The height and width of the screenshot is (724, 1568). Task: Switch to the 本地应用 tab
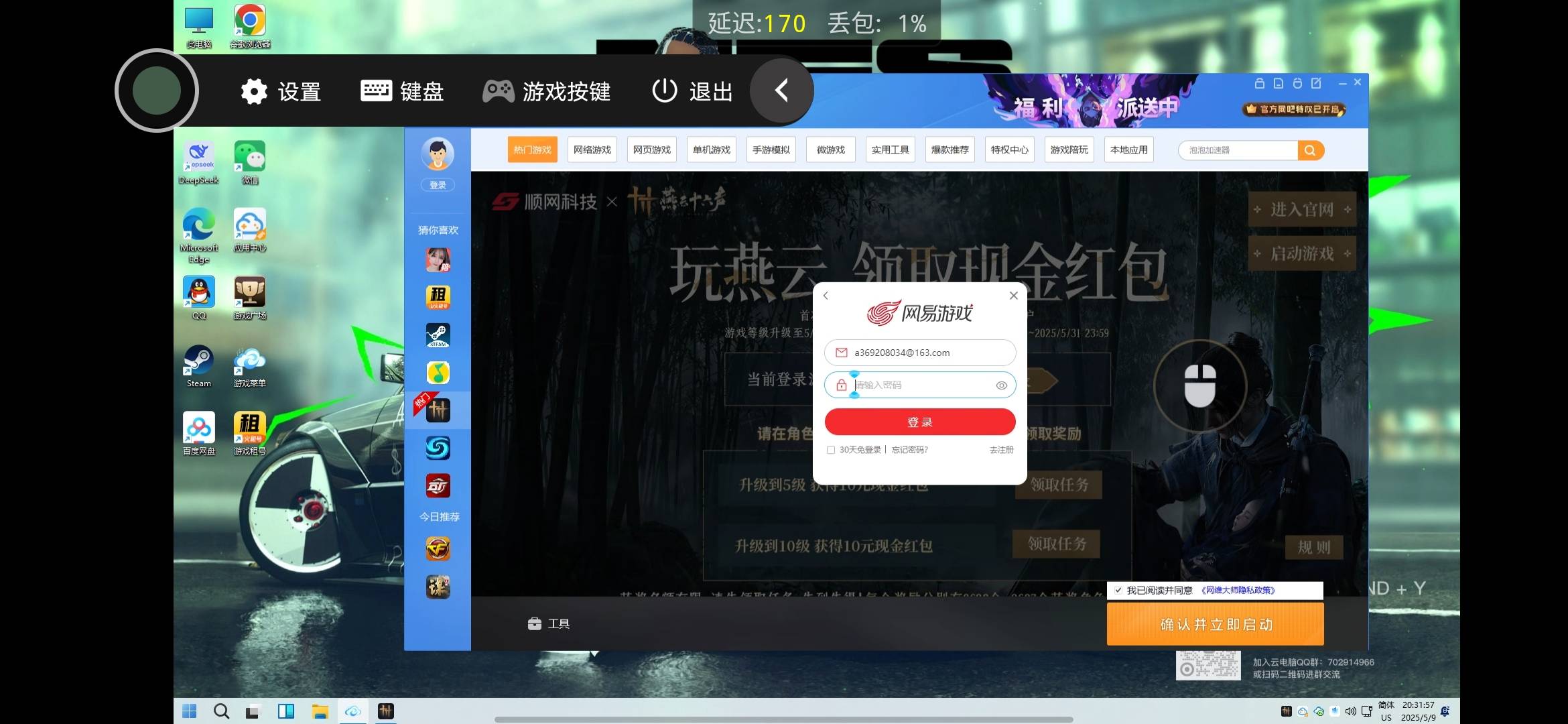(x=1129, y=150)
